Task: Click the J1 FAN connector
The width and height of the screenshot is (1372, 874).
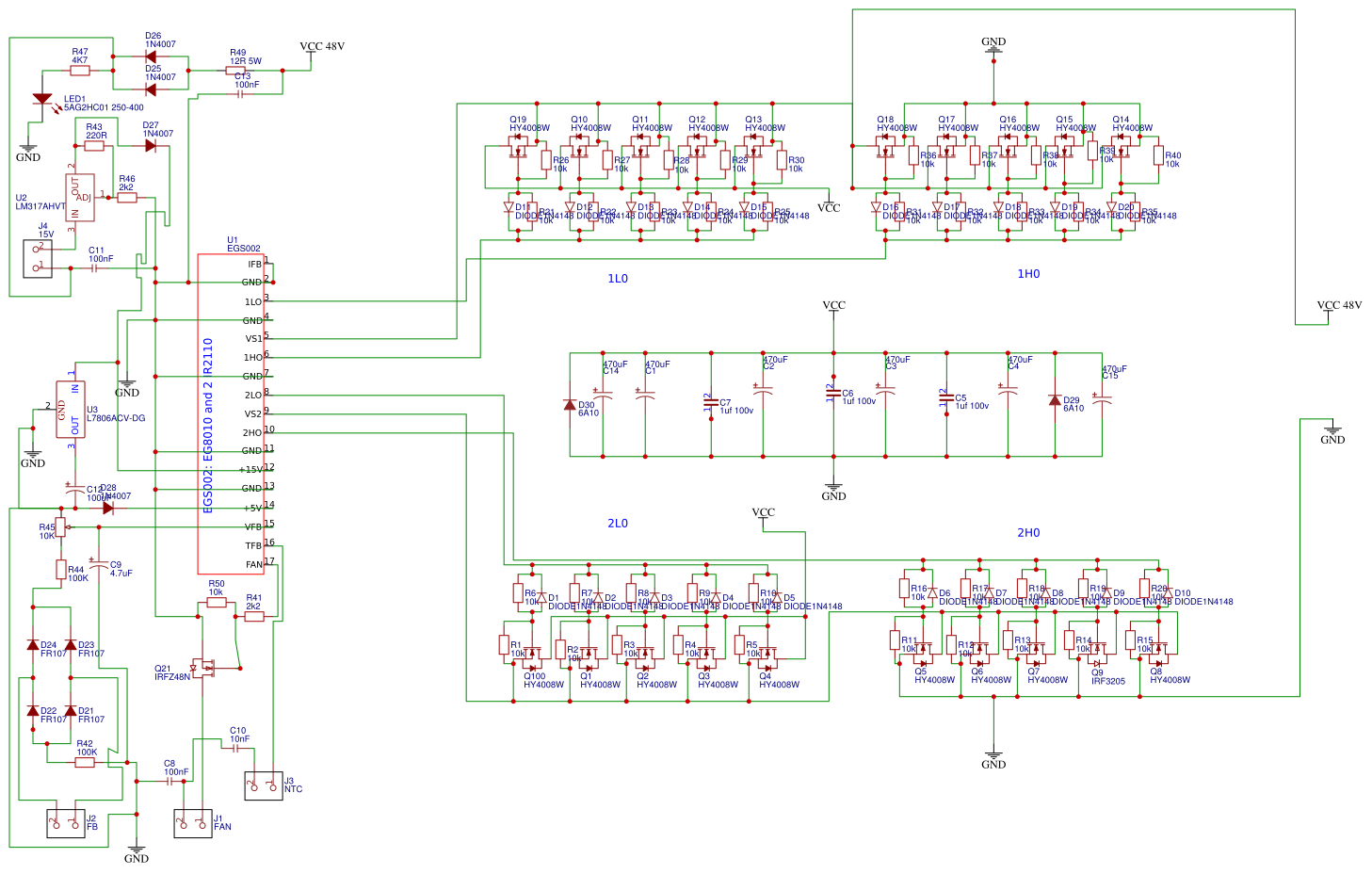Action: click(193, 824)
